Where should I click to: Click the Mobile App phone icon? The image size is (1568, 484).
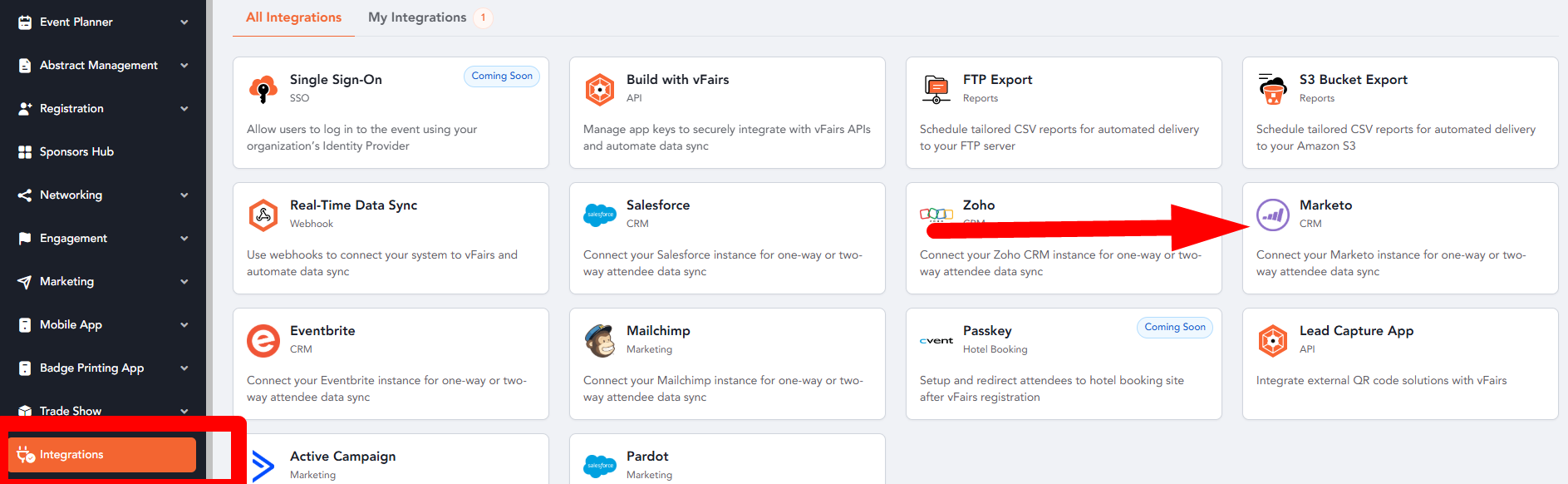pyautogui.click(x=25, y=325)
